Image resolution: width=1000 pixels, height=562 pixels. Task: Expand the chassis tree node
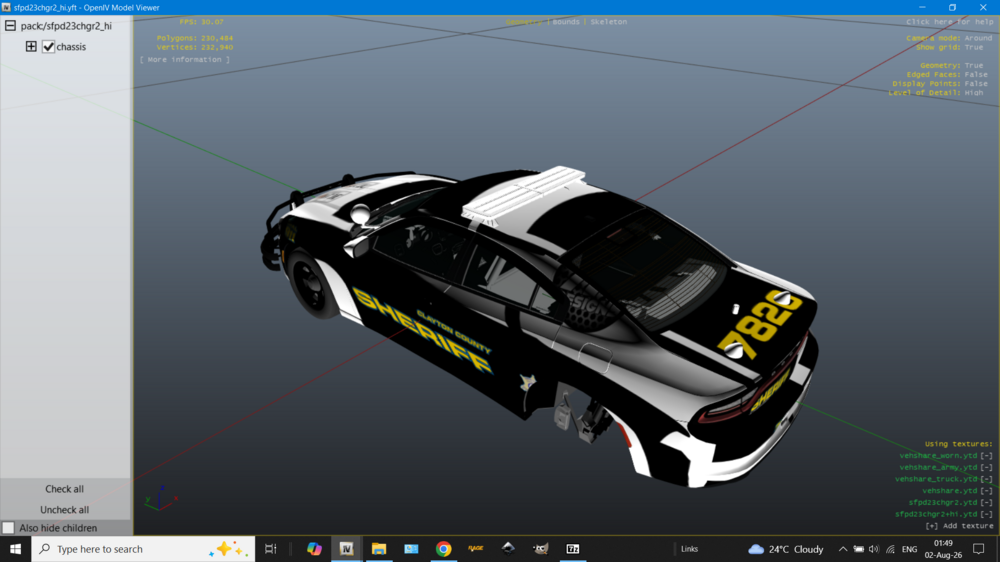click(31, 47)
